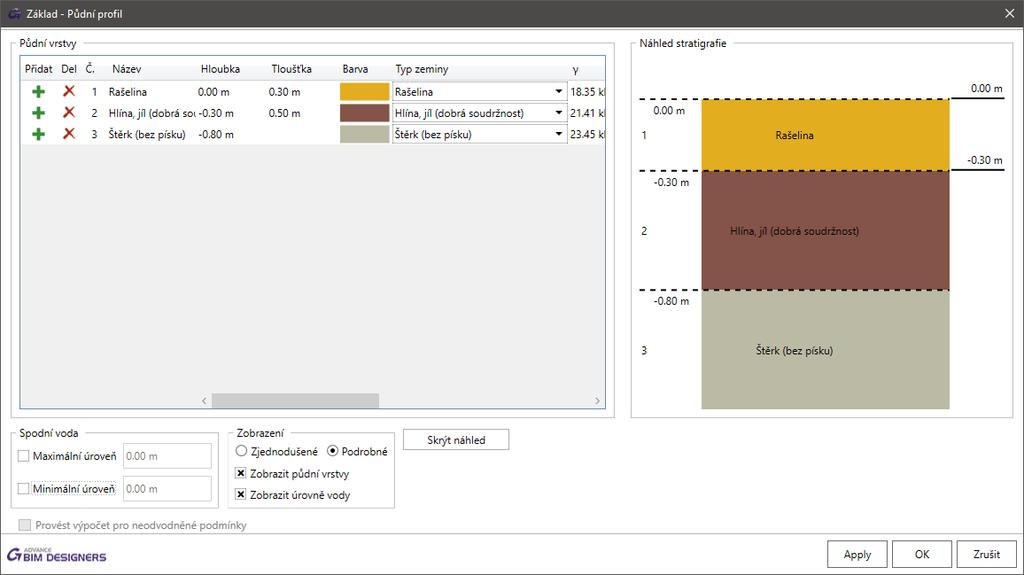Viewport: 1024px width, 575px height.
Task: Open brown color swatch for Hlína layer
Action: click(x=364, y=112)
